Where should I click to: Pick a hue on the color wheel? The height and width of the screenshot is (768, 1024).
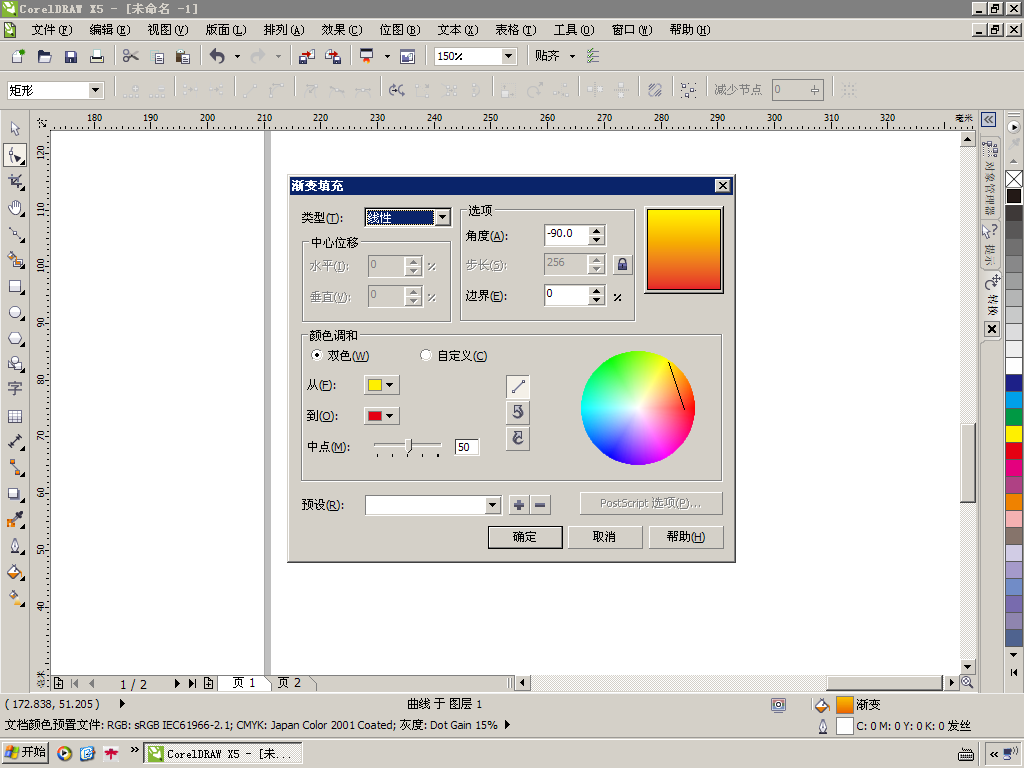(637, 408)
